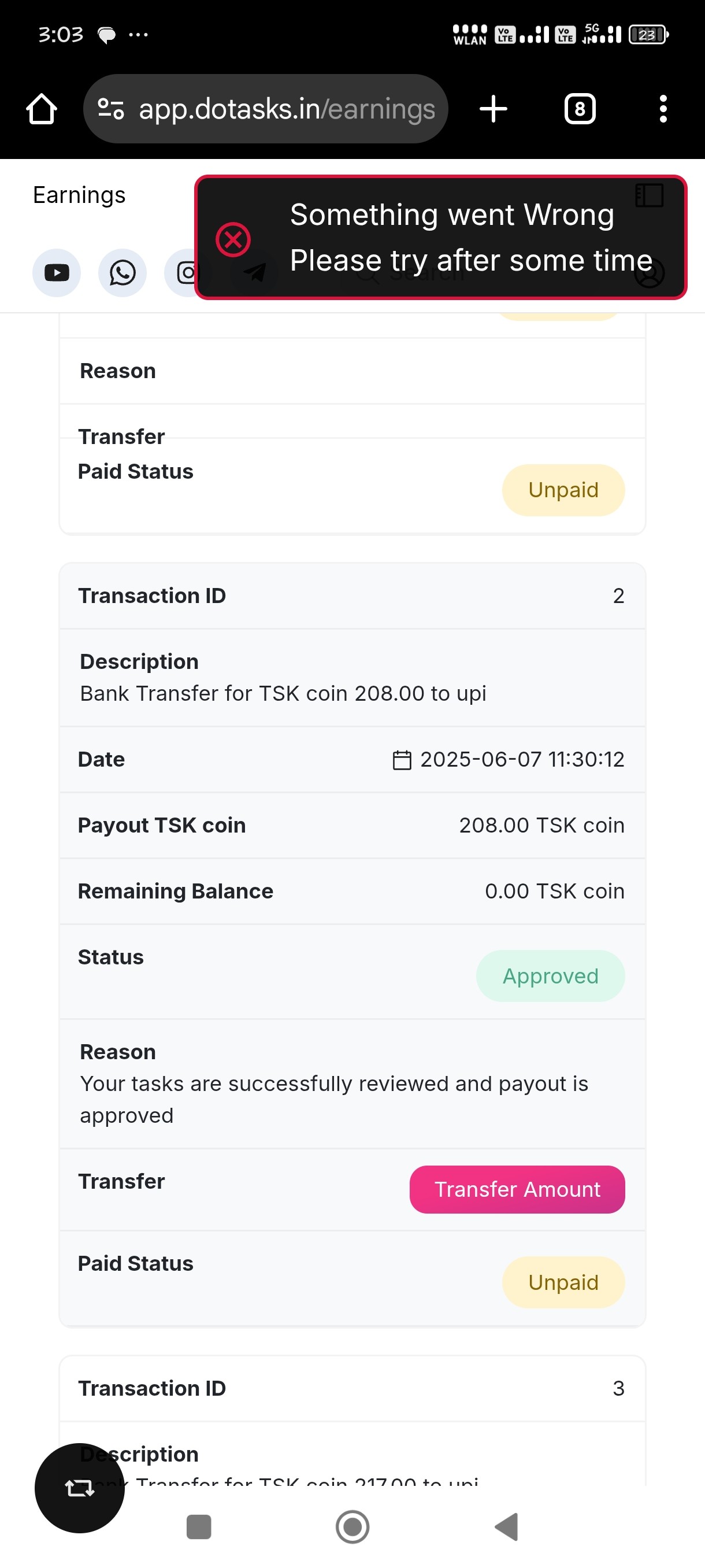Click the calendar icon beside the date
The width and height of the screenshot is (705, 1568).
click(402, 760)
